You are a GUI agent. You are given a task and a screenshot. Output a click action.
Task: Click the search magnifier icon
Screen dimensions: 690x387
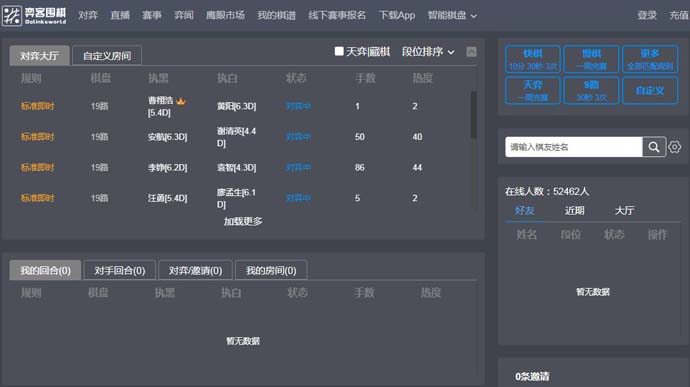coord(653,147)
